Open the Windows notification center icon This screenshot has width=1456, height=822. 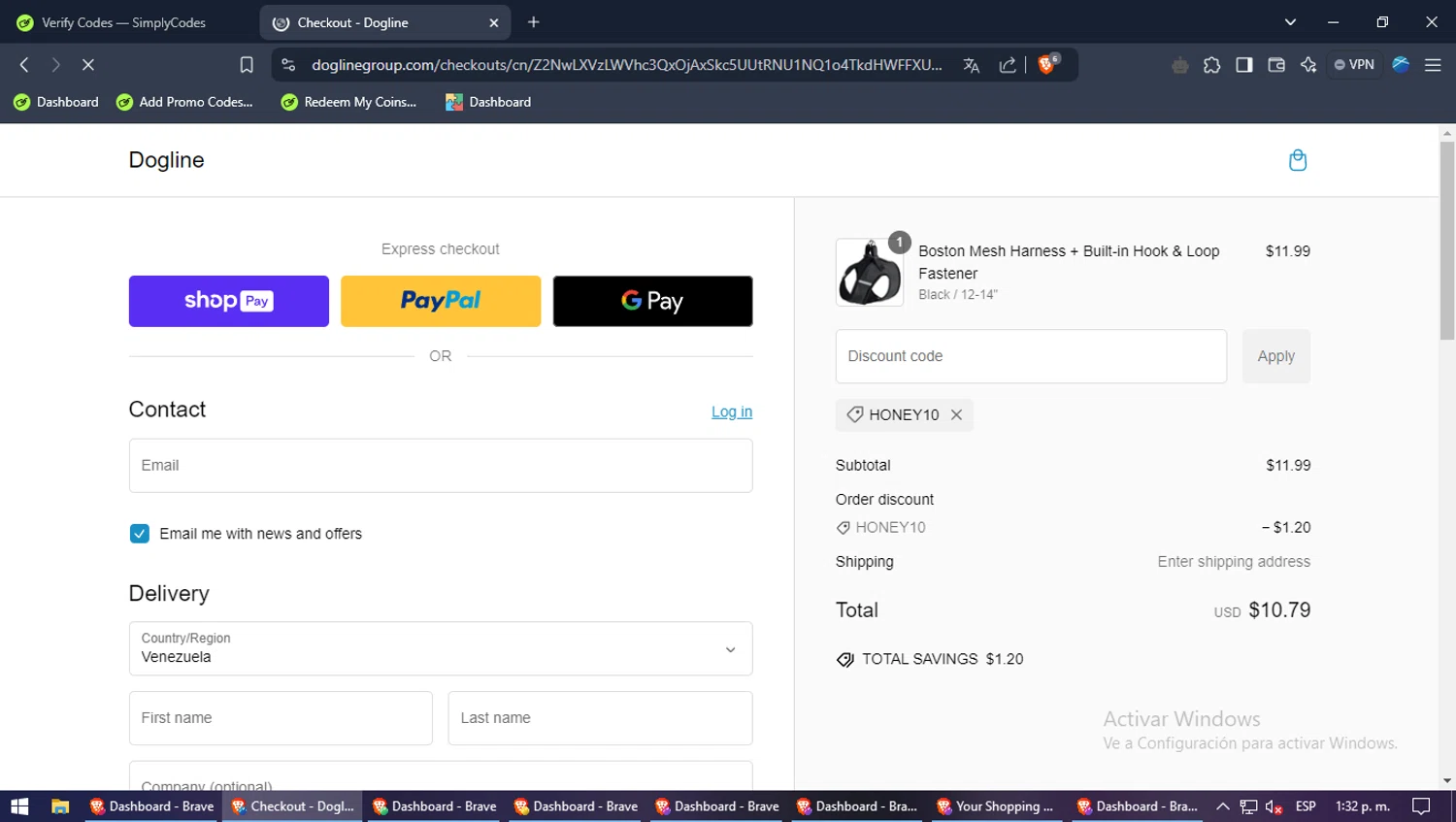(x=1421, y=806)
